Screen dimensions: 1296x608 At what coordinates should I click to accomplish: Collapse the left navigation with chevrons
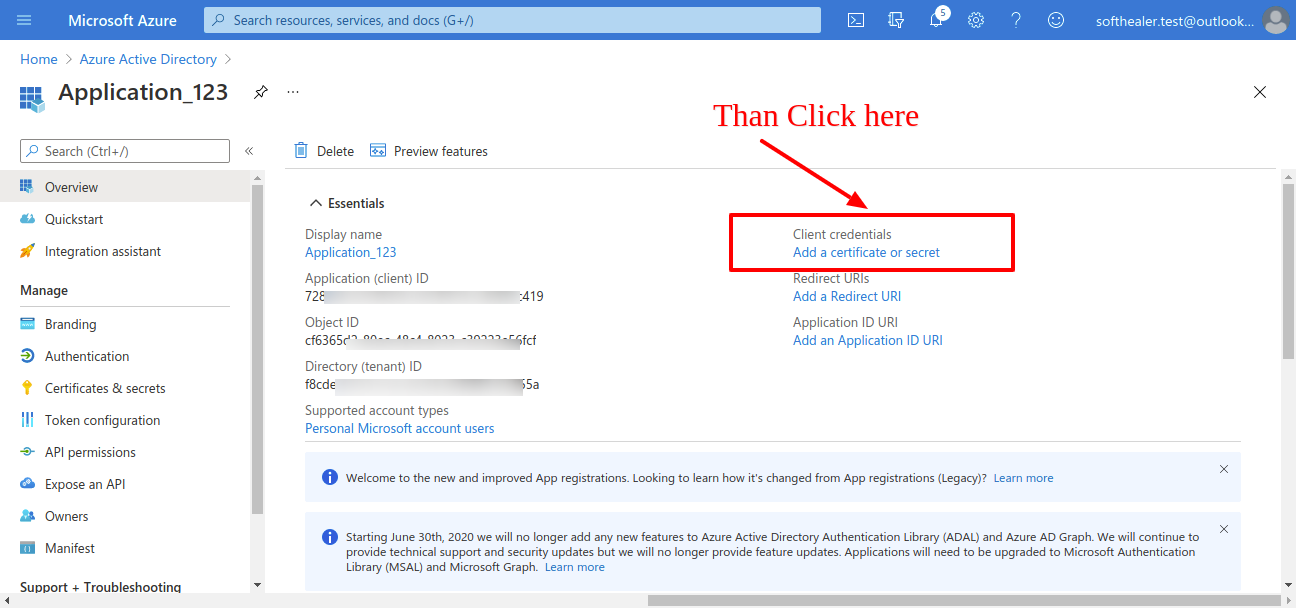click(249, 151)
